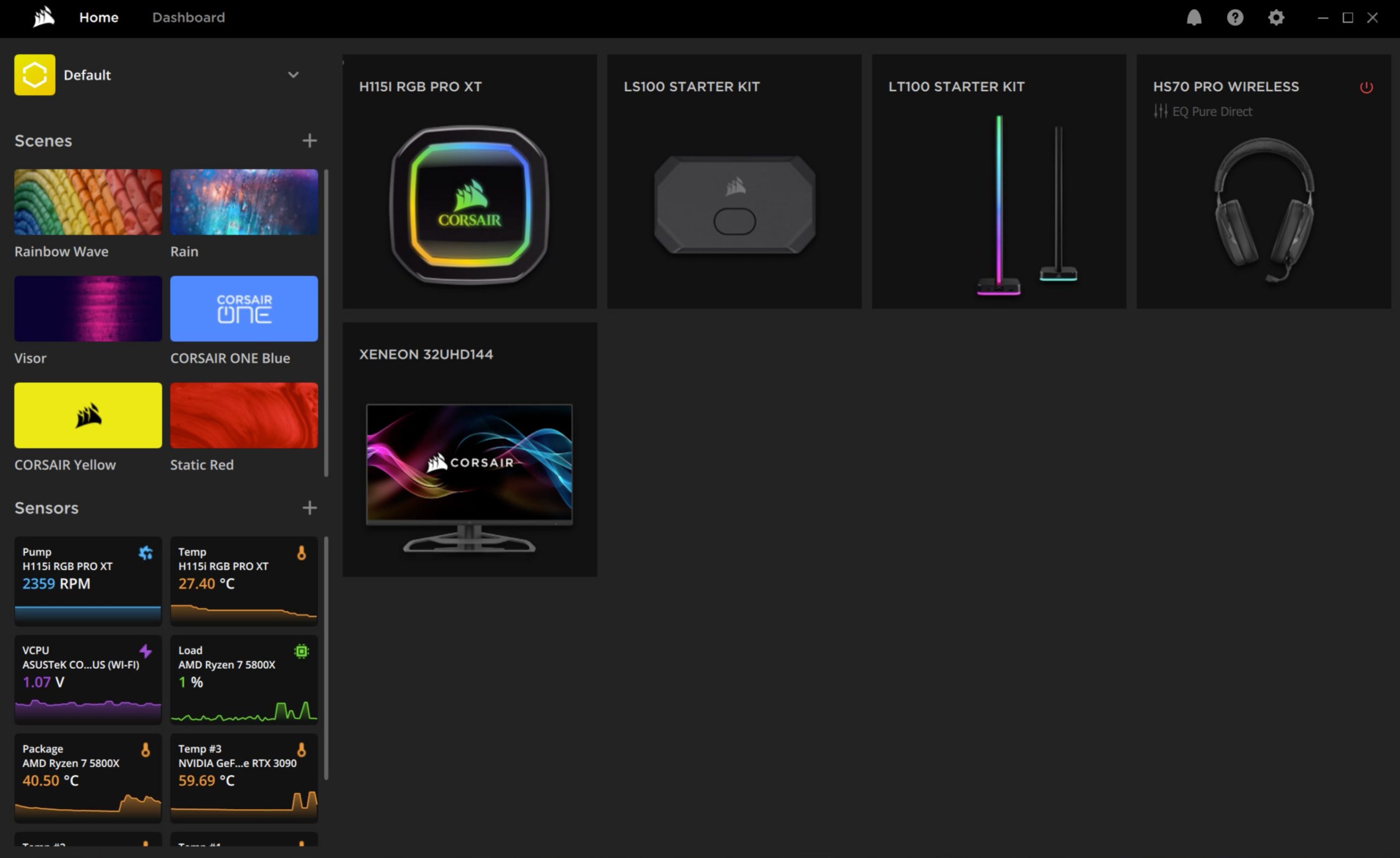Viewport: 1400px width, 858px height.
Task: Select the Rainbow Wave scene thumbnail
Action: click(88, 202)
